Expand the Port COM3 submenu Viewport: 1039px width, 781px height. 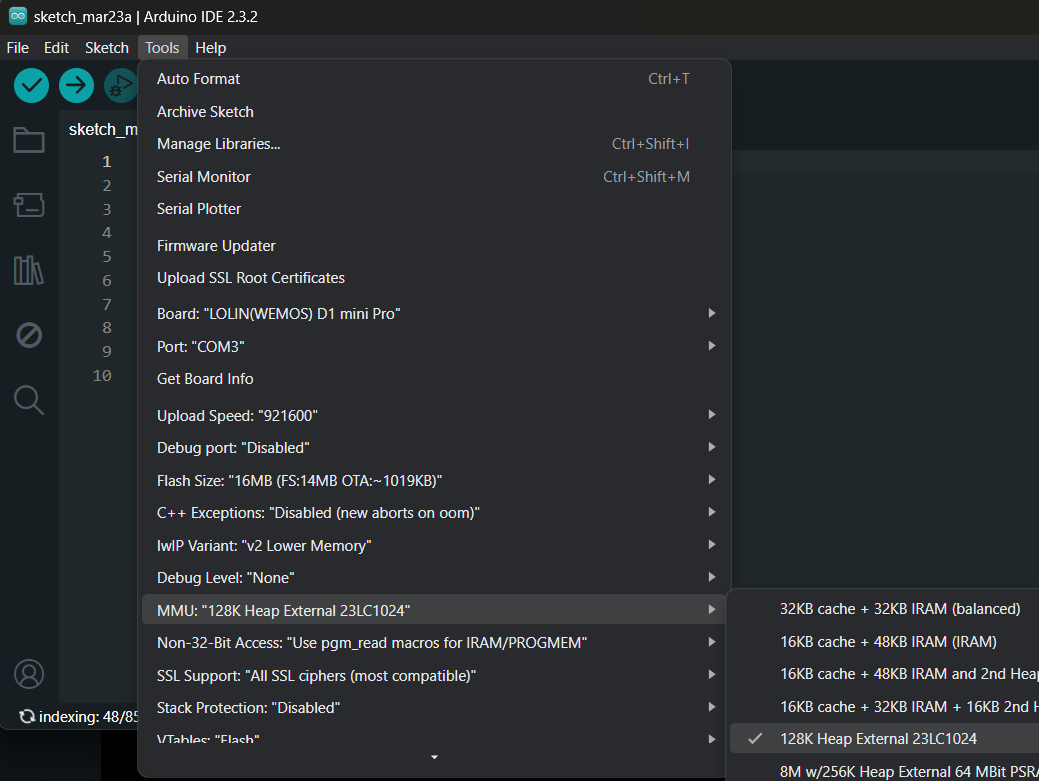pos(434,346)
